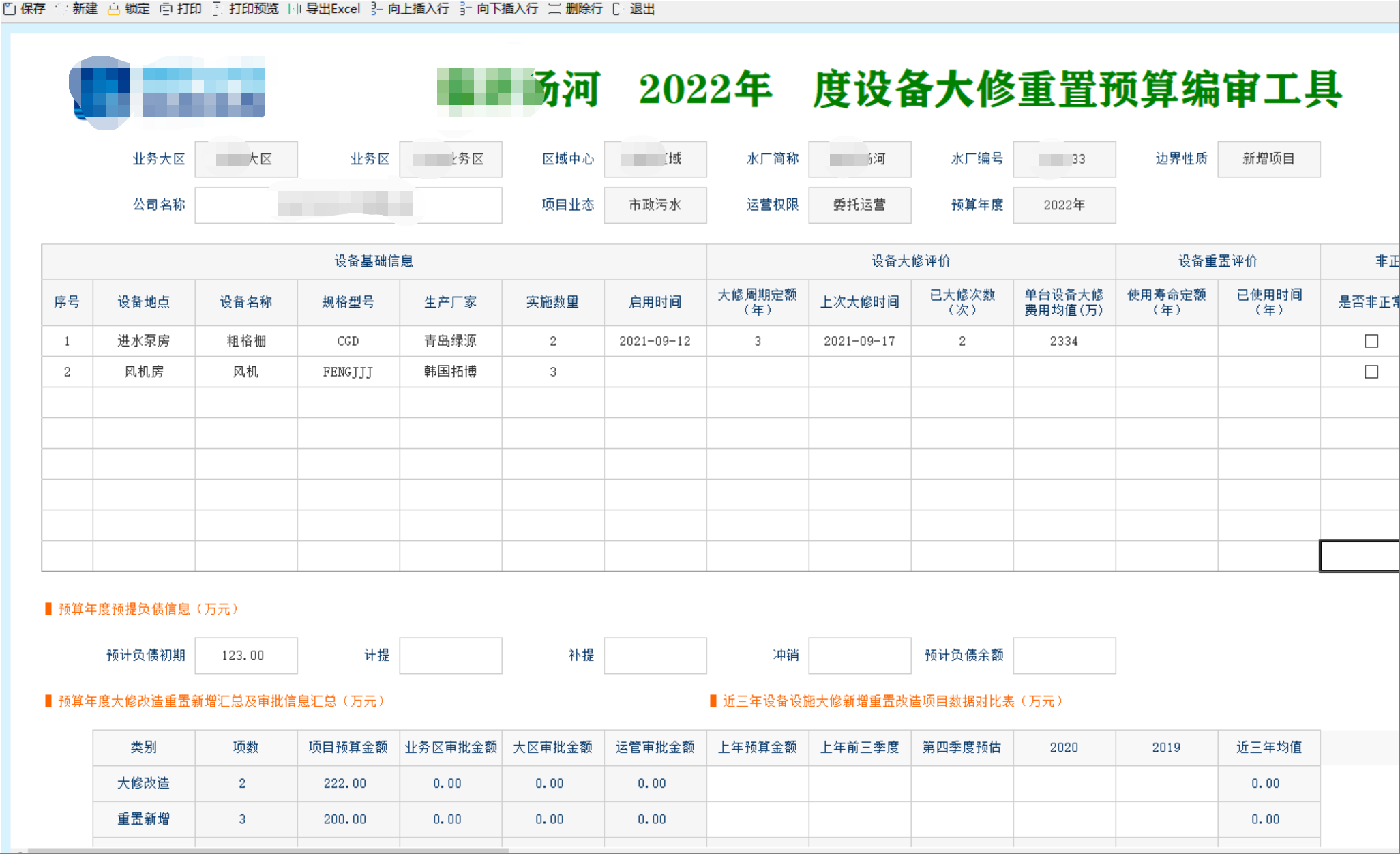Click the 水厂简称 field
The width and height of the screenshot is (1400, 854).
point(859,159)
